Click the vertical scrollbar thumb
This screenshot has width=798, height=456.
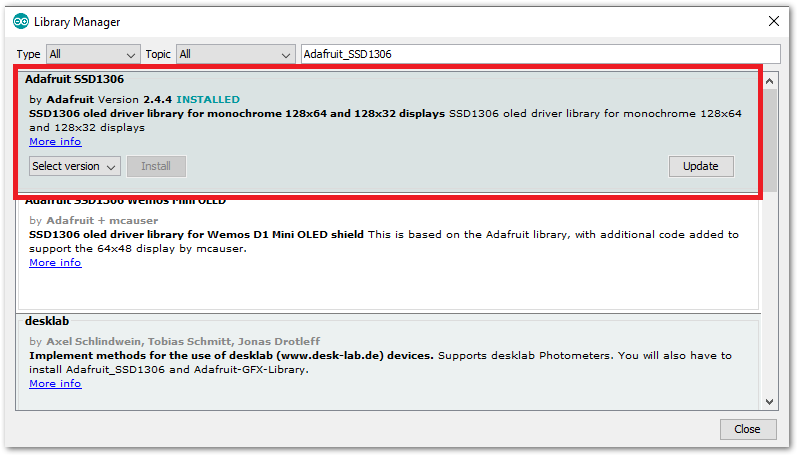click(x=770, y=140)
